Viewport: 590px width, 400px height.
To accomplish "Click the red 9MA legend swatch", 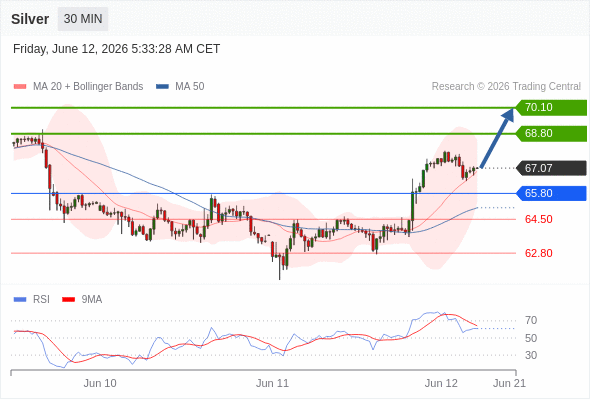I will tap(68, 300).
